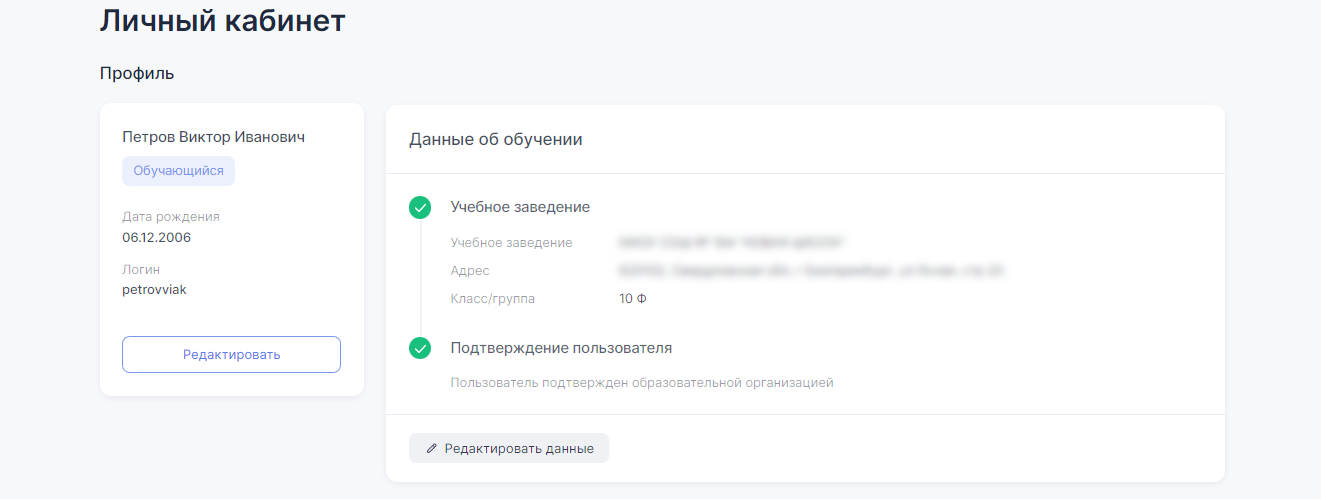Select the Профиль section title
This screenshot has width=1321, height=499.
point(137,73)
